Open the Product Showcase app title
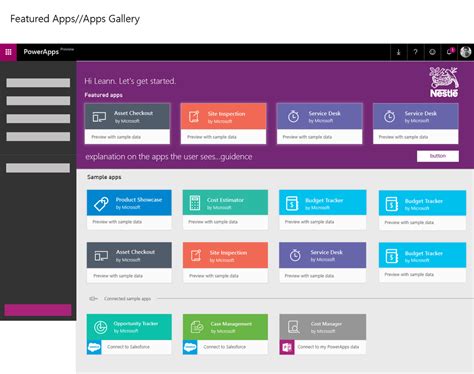 [x=139, y=200]
